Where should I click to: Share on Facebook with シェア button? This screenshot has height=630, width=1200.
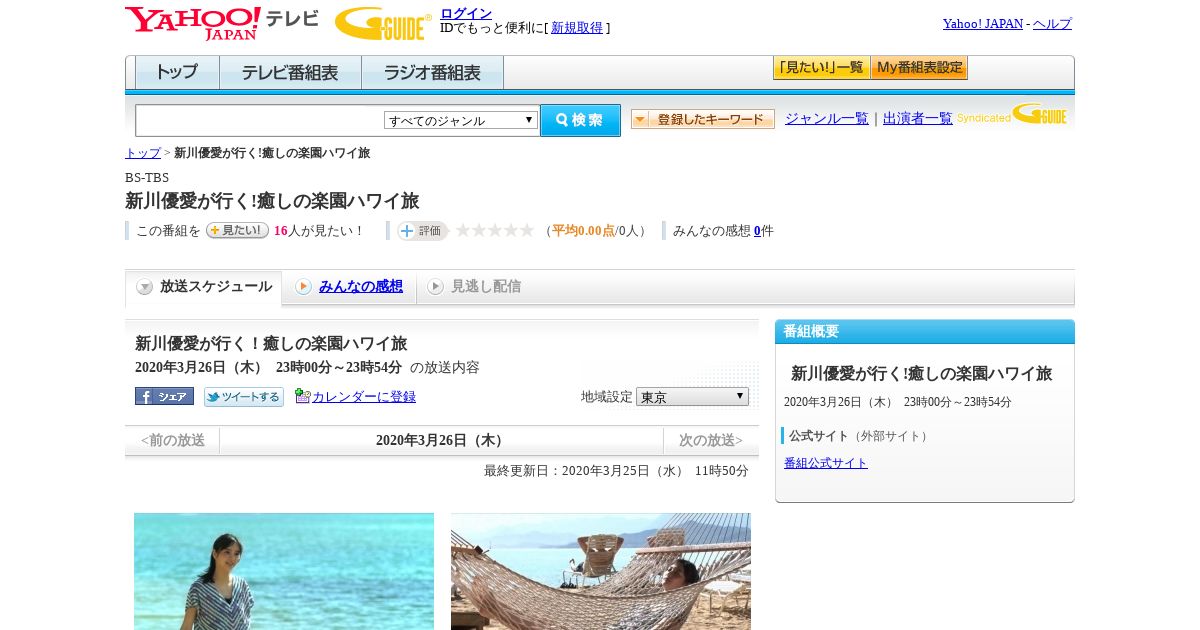[164, 396]
